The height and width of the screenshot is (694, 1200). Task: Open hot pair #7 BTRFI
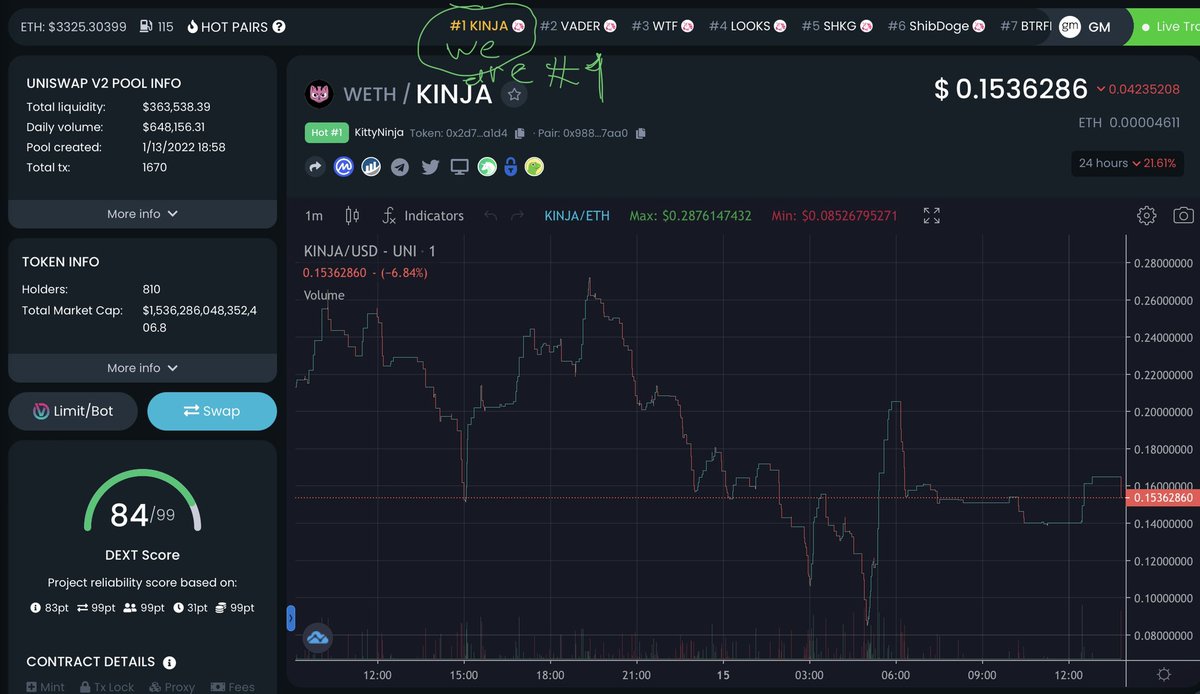[x=1026, y=26]
